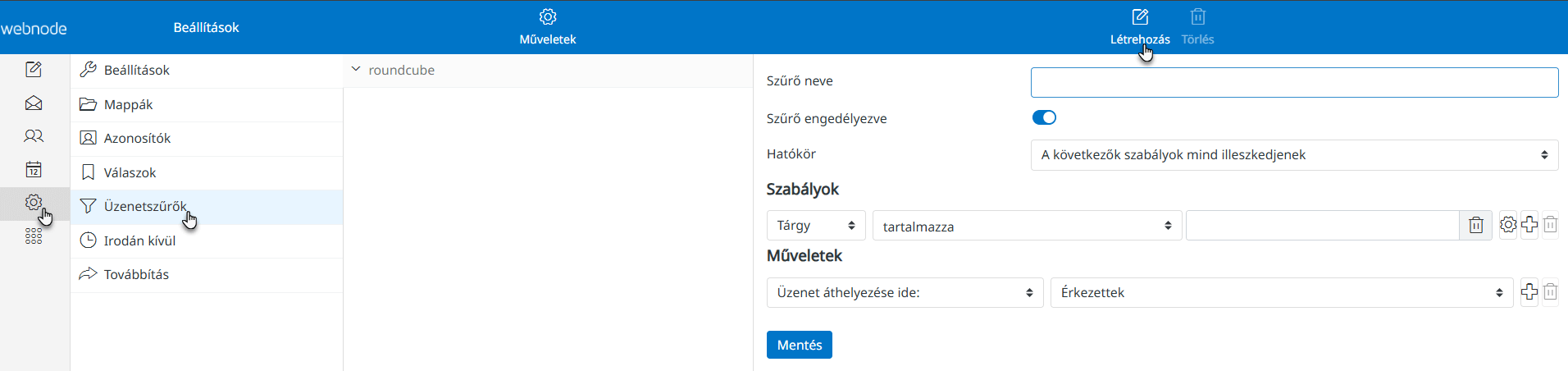Click the Szűrő neve input field

[1294, 83]
